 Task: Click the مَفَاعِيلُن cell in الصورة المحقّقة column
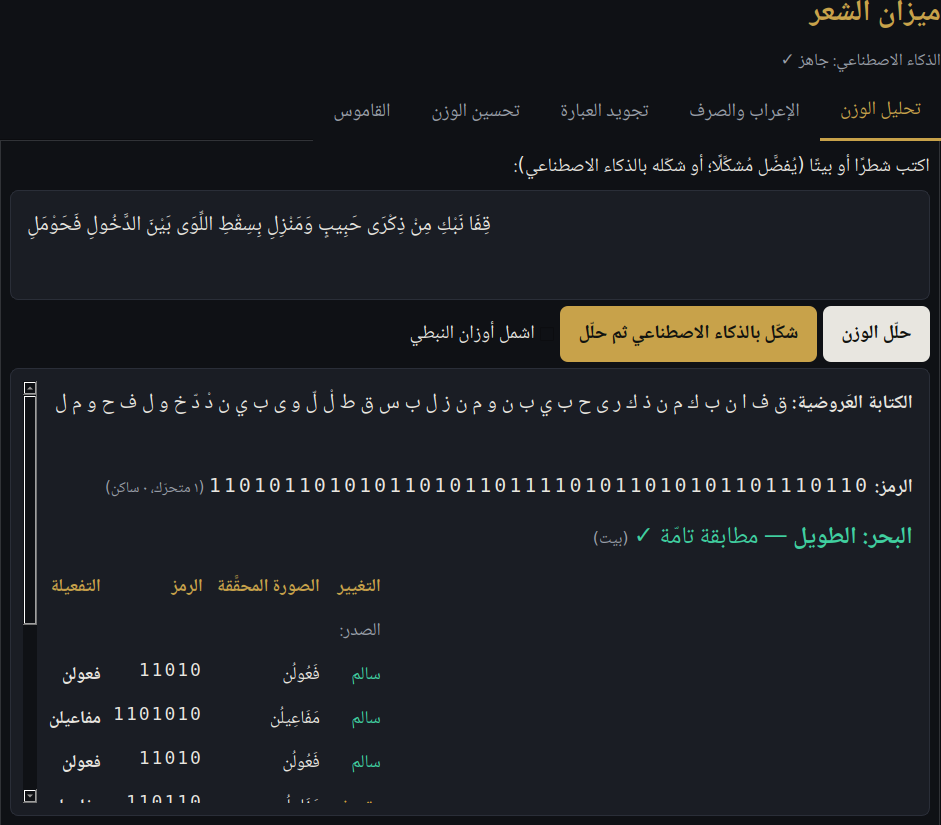pyautogui.click(x=295, y=718)
